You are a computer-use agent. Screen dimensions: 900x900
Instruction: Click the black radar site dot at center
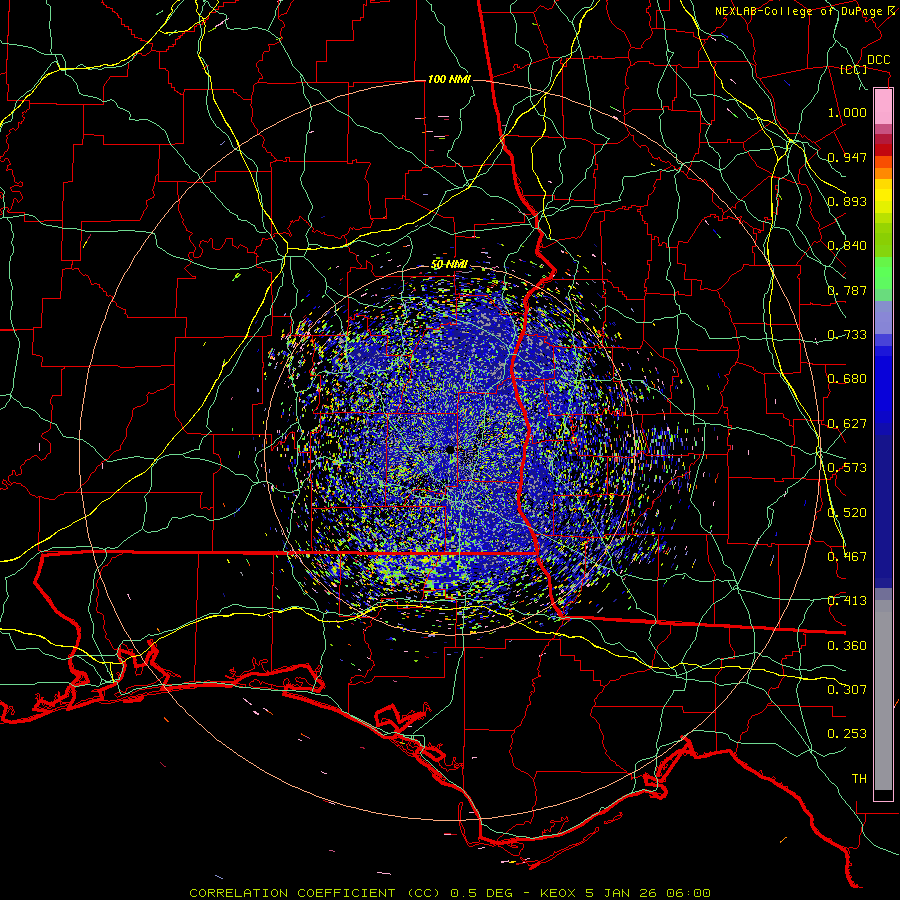[450, 450]
